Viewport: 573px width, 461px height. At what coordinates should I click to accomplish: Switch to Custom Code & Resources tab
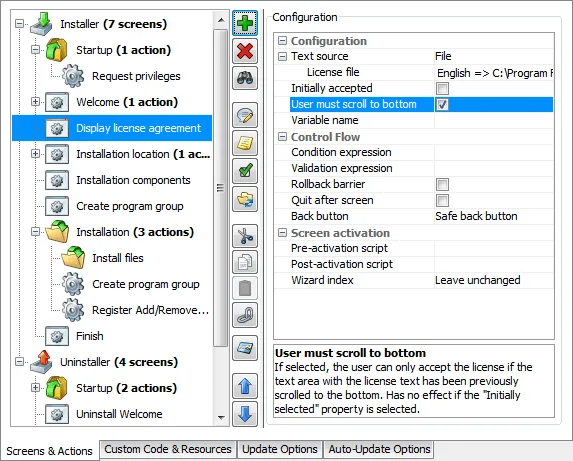[x=168, y=449]
